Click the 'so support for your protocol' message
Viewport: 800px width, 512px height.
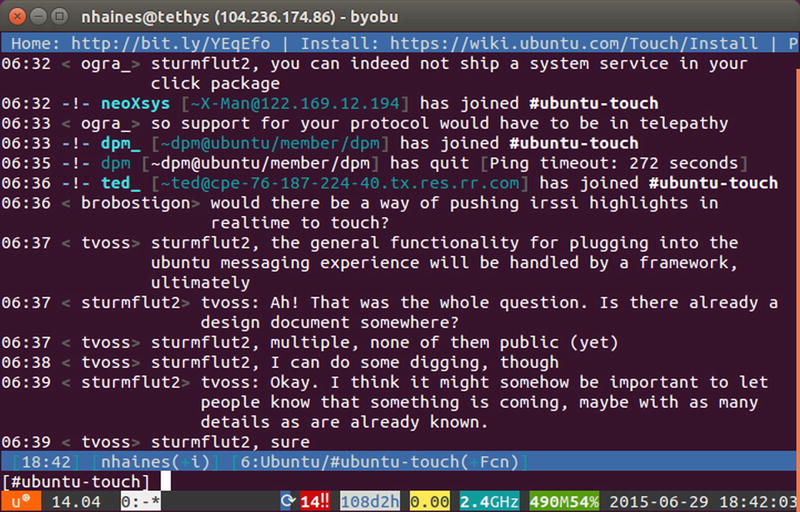pos(439,123)
